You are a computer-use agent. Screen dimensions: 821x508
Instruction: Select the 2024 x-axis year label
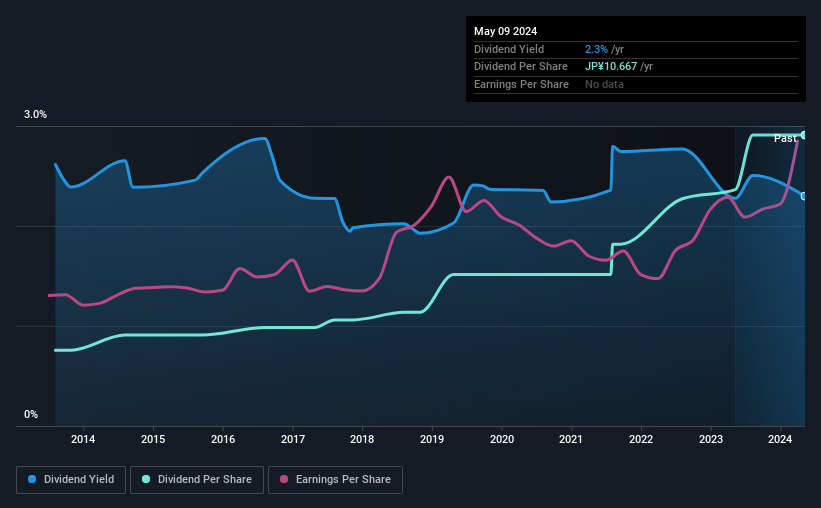click(780, 439)
